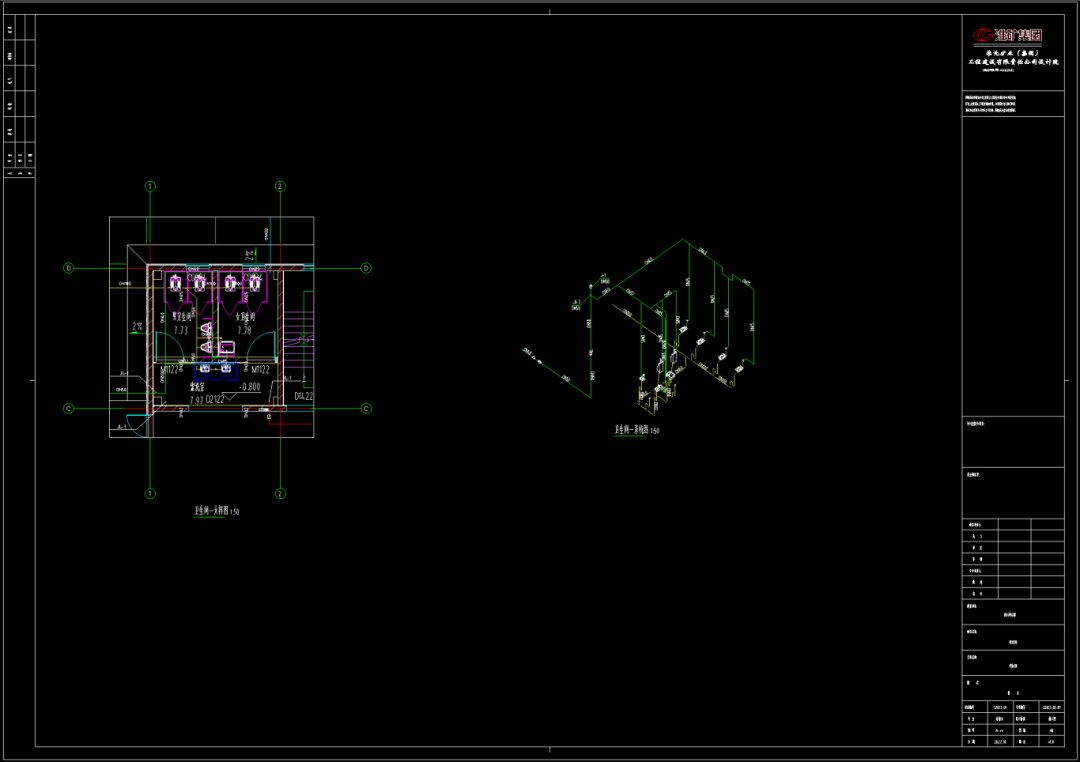Image resolution: width=1080 pixels, height=762 pixels.
Task: Select the 7.73 elevation text in the left room
Action: [x=181, y=330]
